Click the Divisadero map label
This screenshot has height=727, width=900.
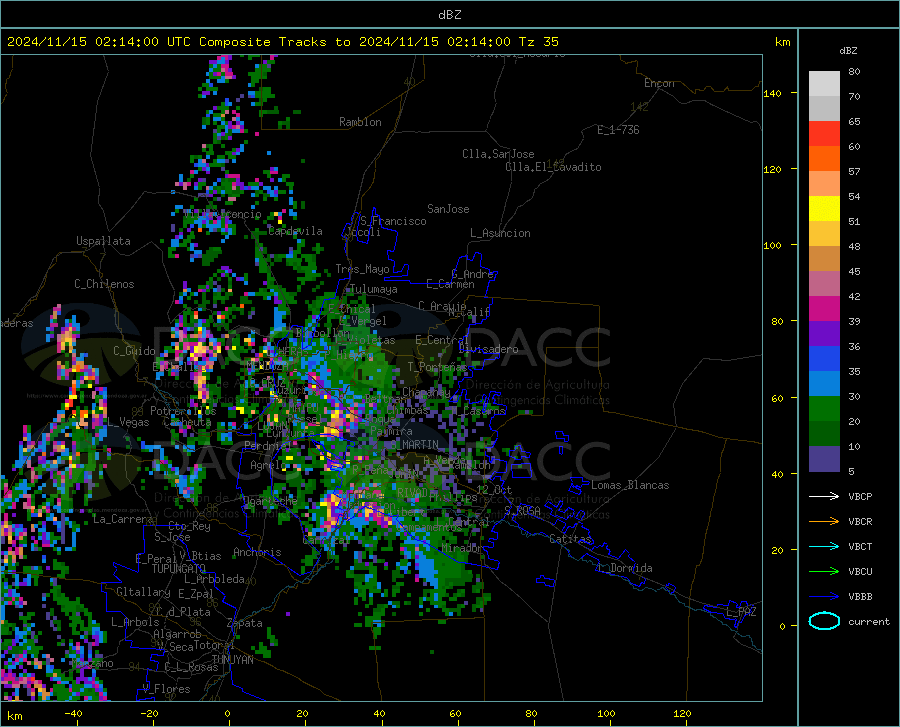(488, 349)
